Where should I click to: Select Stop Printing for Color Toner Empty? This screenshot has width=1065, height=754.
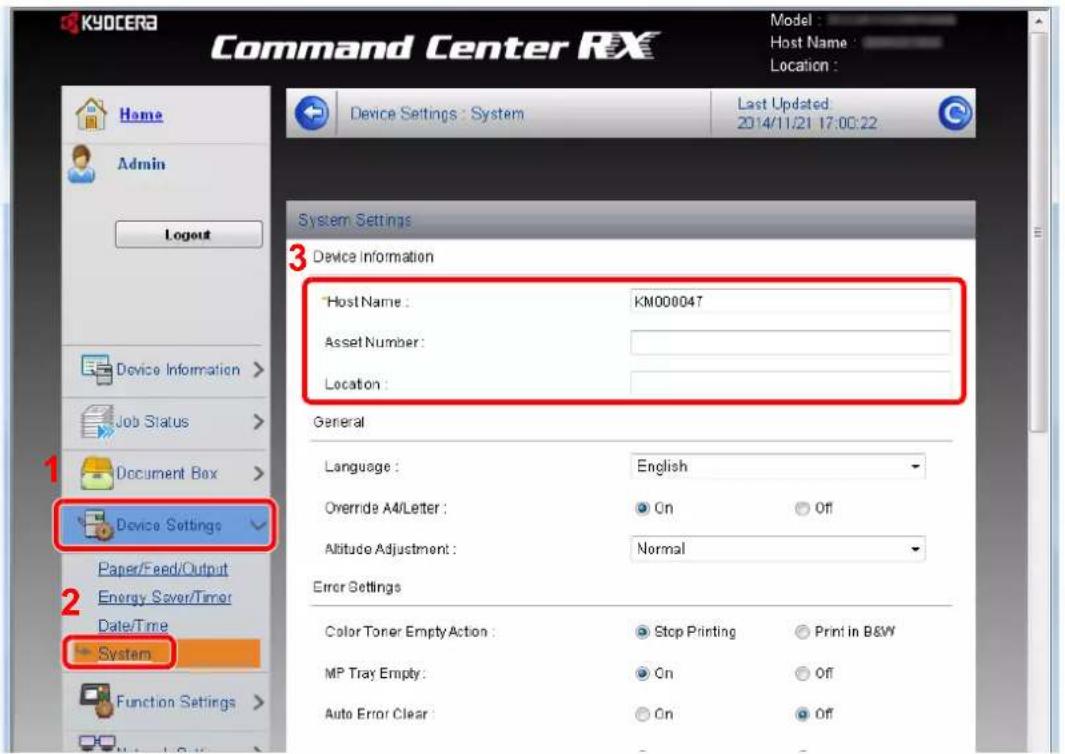[642, 632]
